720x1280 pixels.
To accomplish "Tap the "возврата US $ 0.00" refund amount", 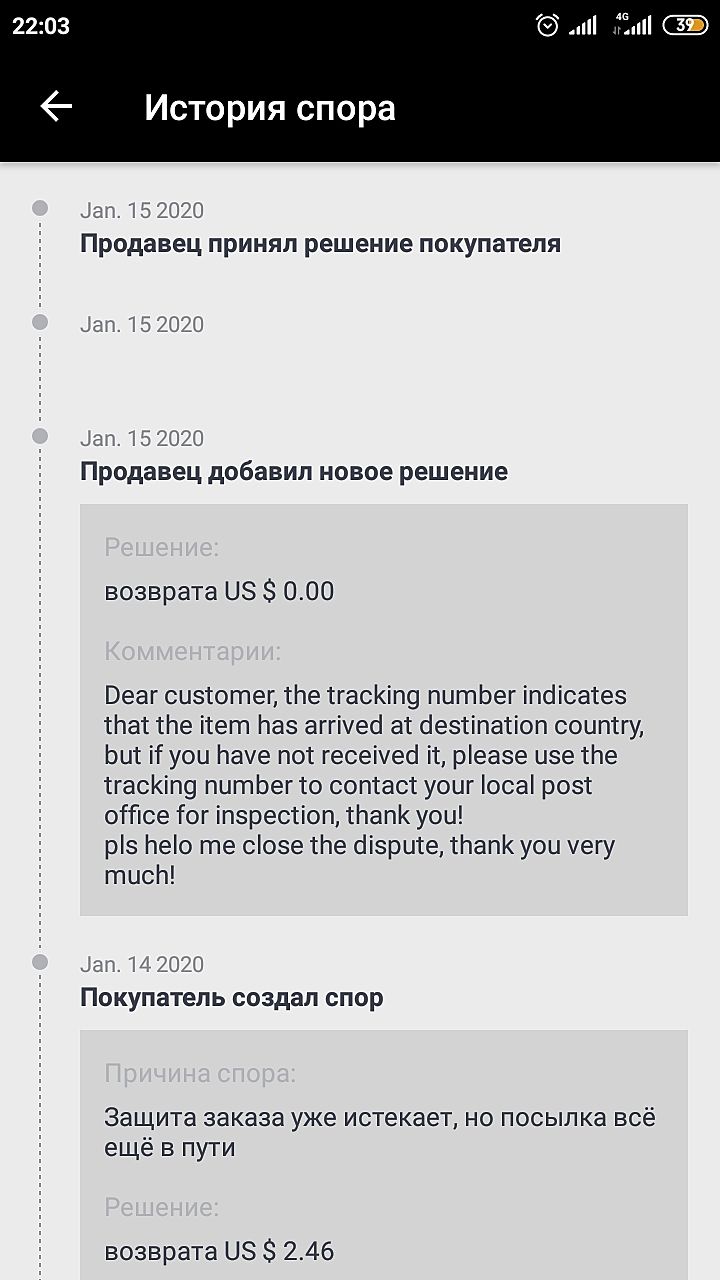I will 219,591.
